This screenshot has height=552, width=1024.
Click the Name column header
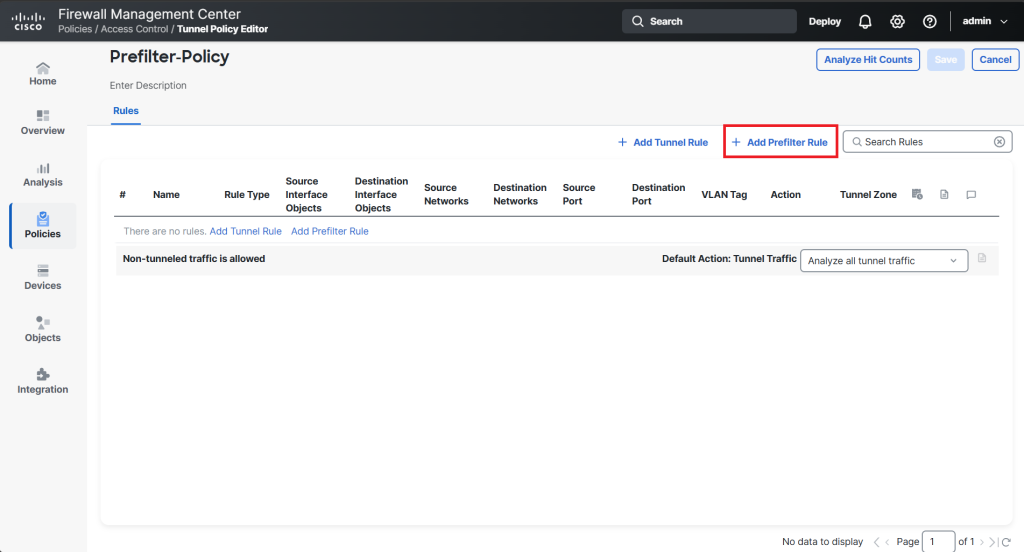point(166,195)
